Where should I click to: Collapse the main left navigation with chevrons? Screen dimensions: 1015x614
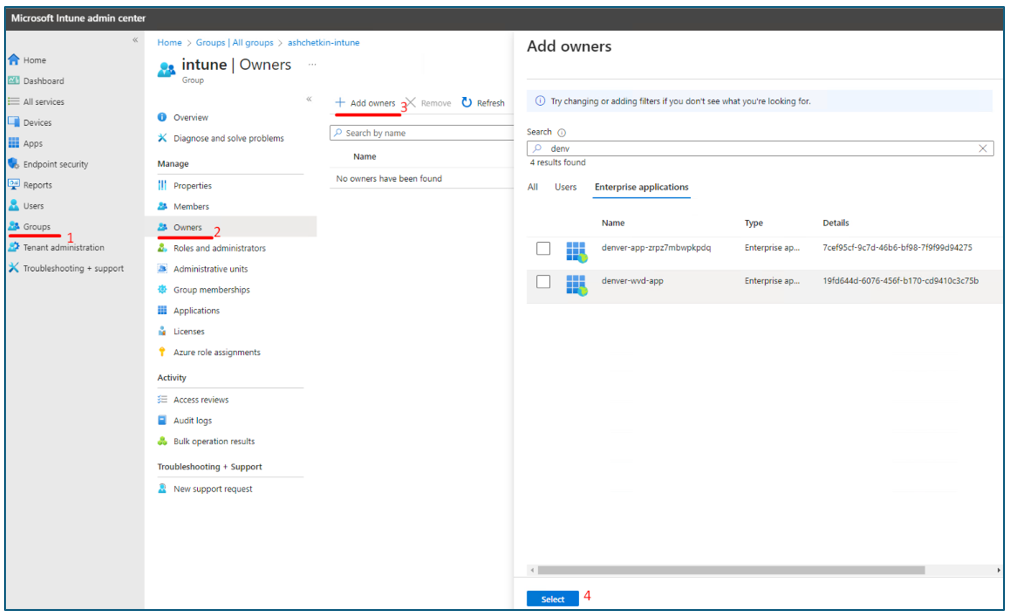[x=135, y=40]
